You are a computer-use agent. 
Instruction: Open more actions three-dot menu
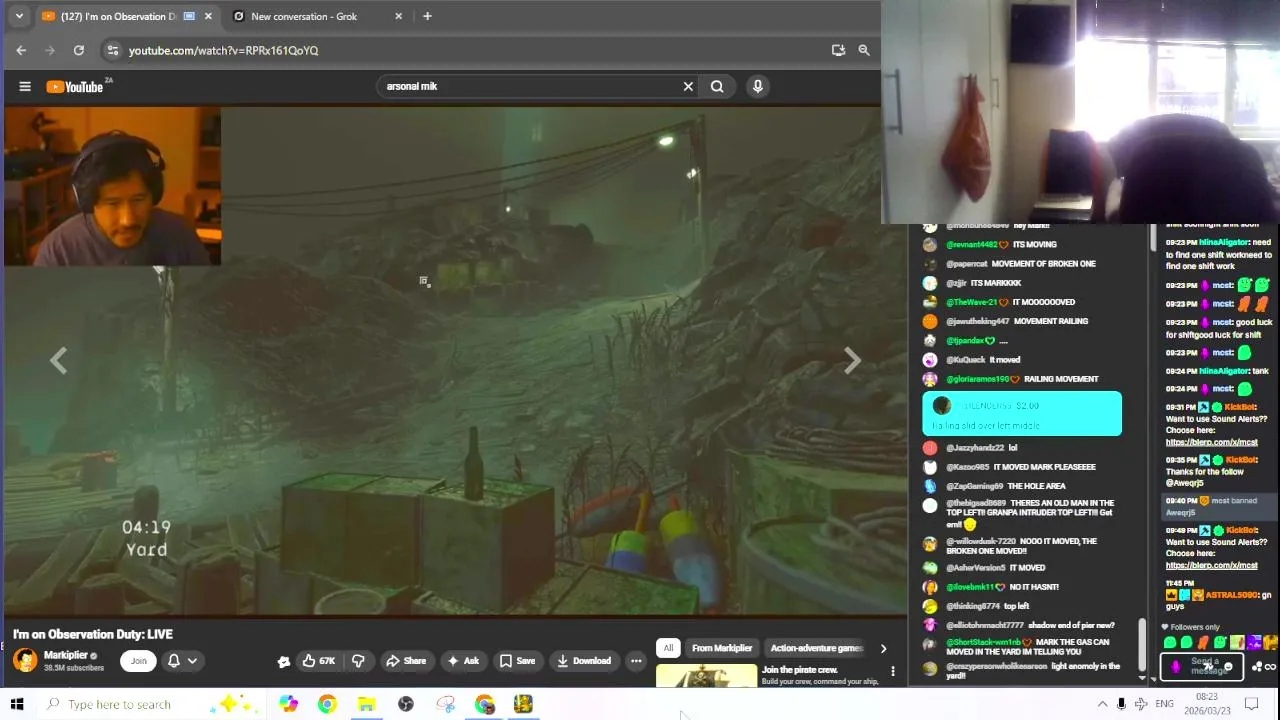636,661
